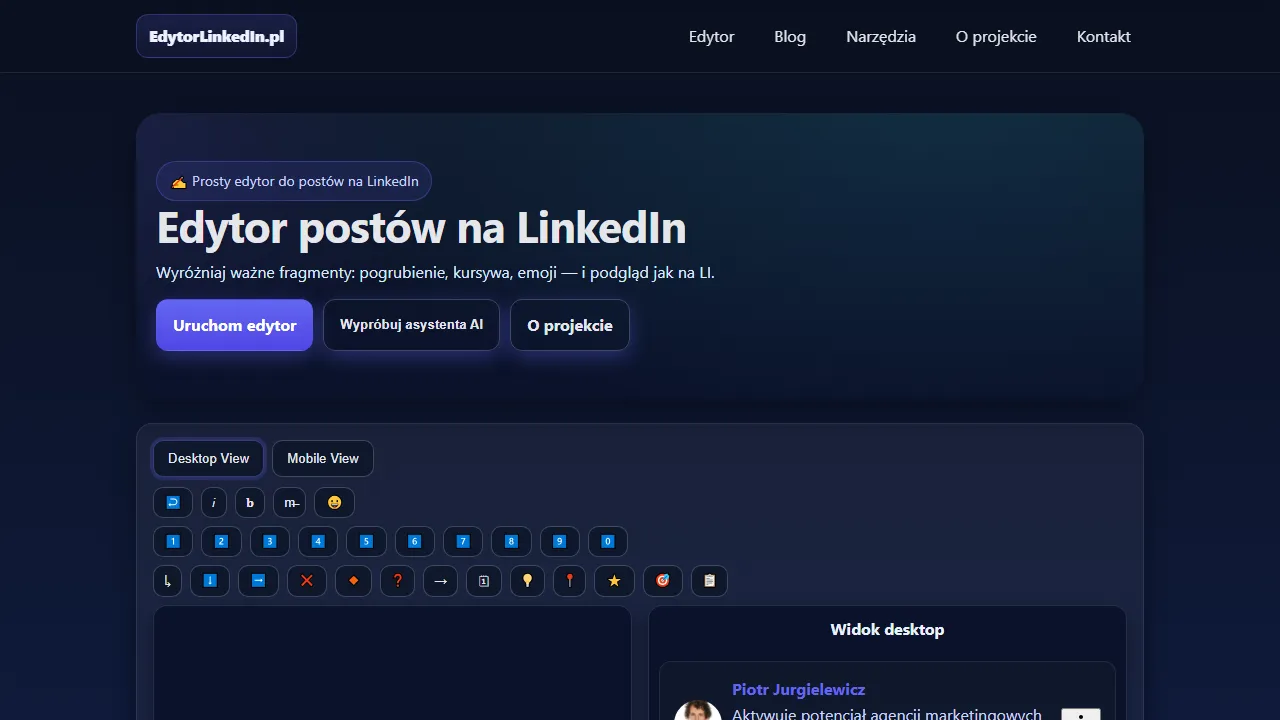Select the strikethrough formatting icon

click(x=289, y=502)
